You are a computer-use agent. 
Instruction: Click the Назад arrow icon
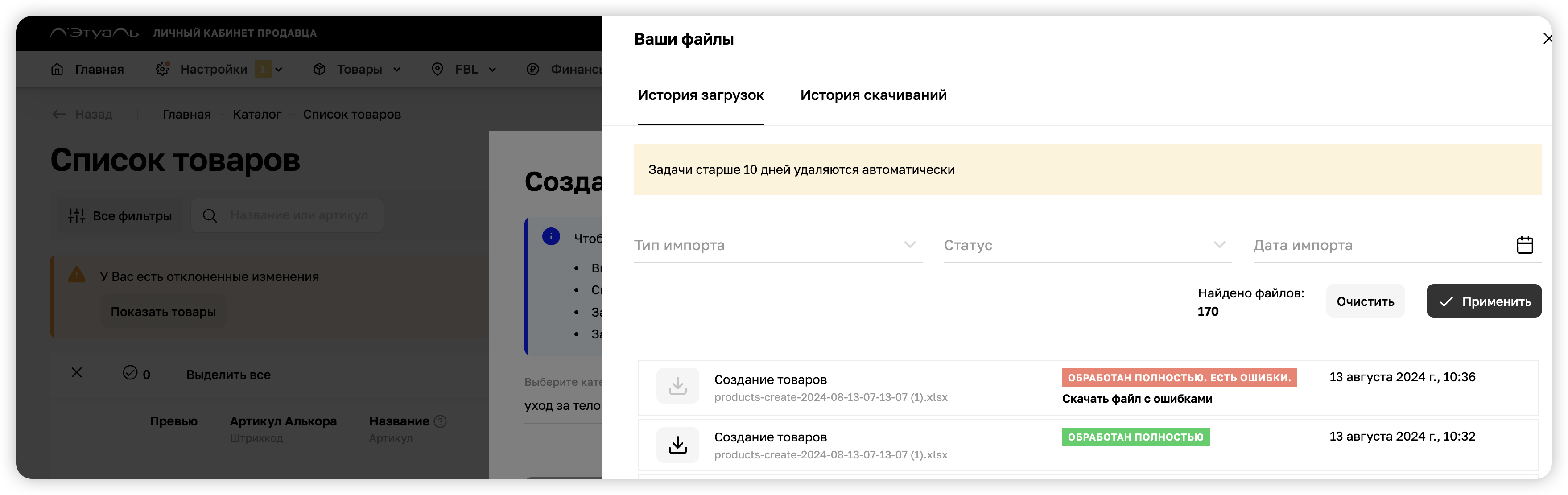pyautogui.click(x=58, y=114)
